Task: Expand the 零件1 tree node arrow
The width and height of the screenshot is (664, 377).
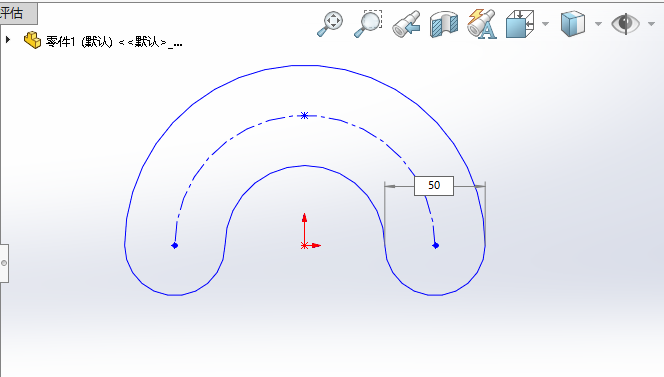Action: [8, 40]
